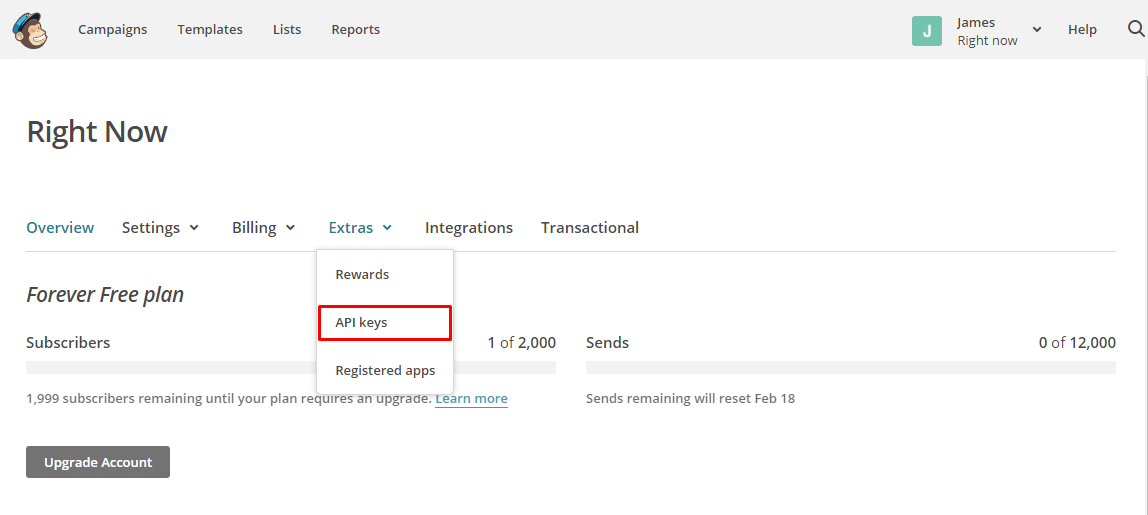Switch to the Overview tab
The height and width of the screenshot is (515, 1148).
click(x=60, y=228)
